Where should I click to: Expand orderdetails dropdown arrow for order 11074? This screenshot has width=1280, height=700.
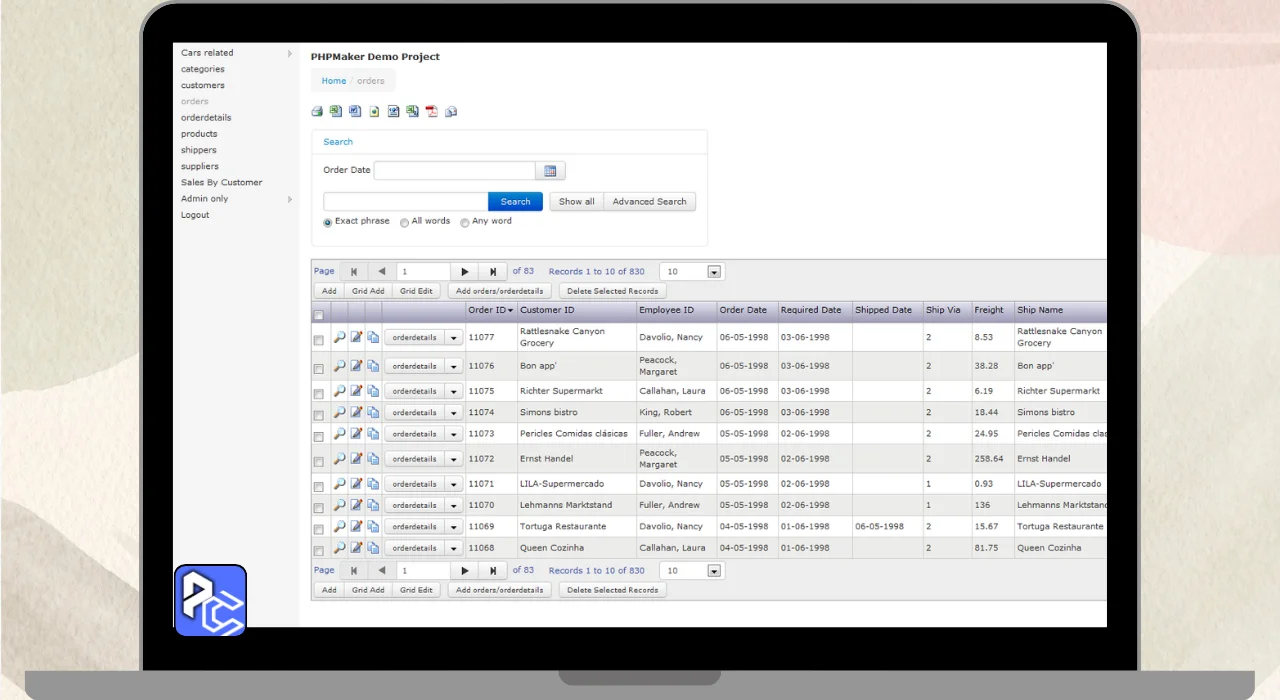coord(454,413)
